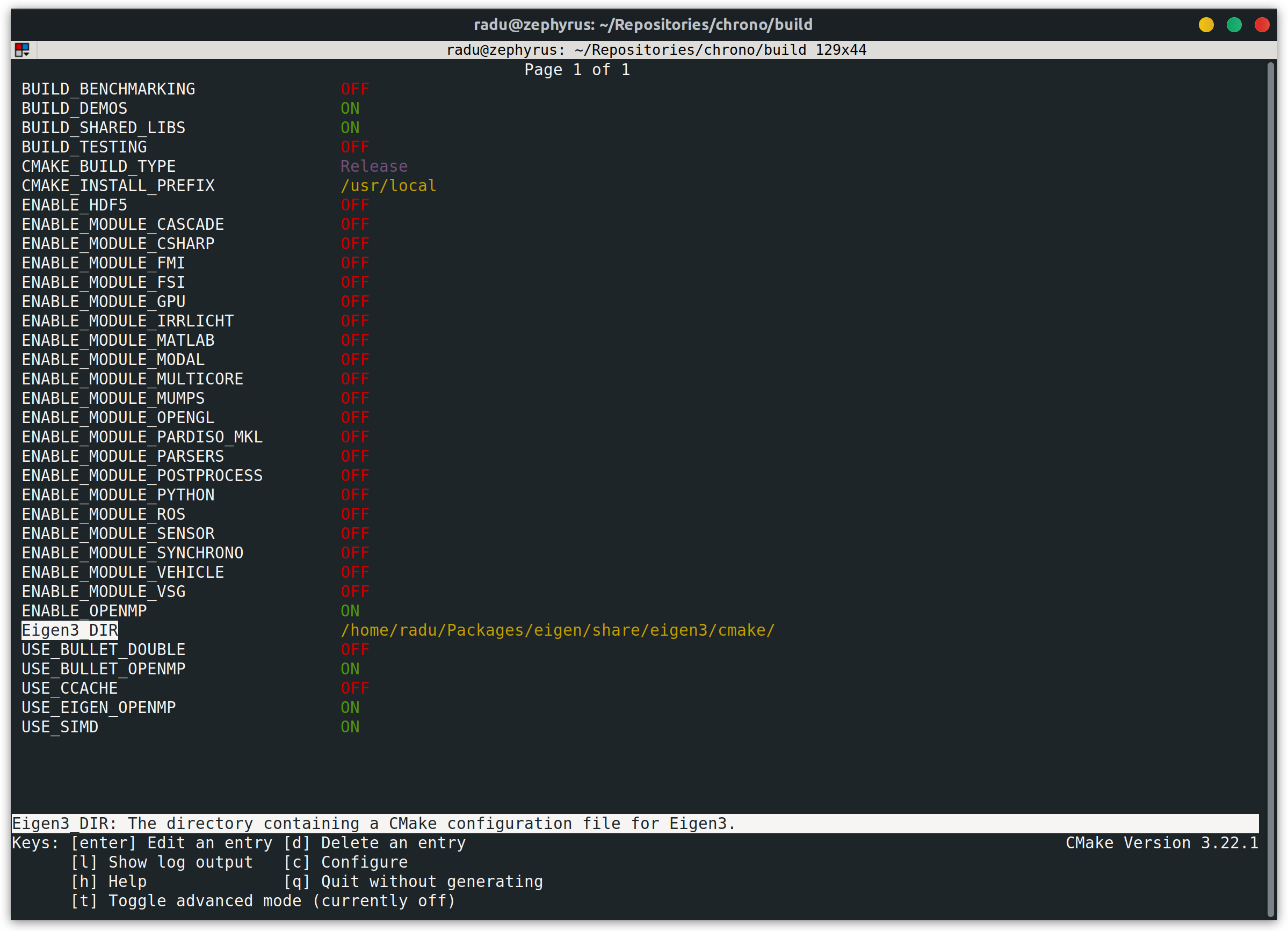Viewport: 1288px width, 931px height.
Task: Select the ENABLE_MODULE_PYTHON entry
Action: tap(118, 494)
